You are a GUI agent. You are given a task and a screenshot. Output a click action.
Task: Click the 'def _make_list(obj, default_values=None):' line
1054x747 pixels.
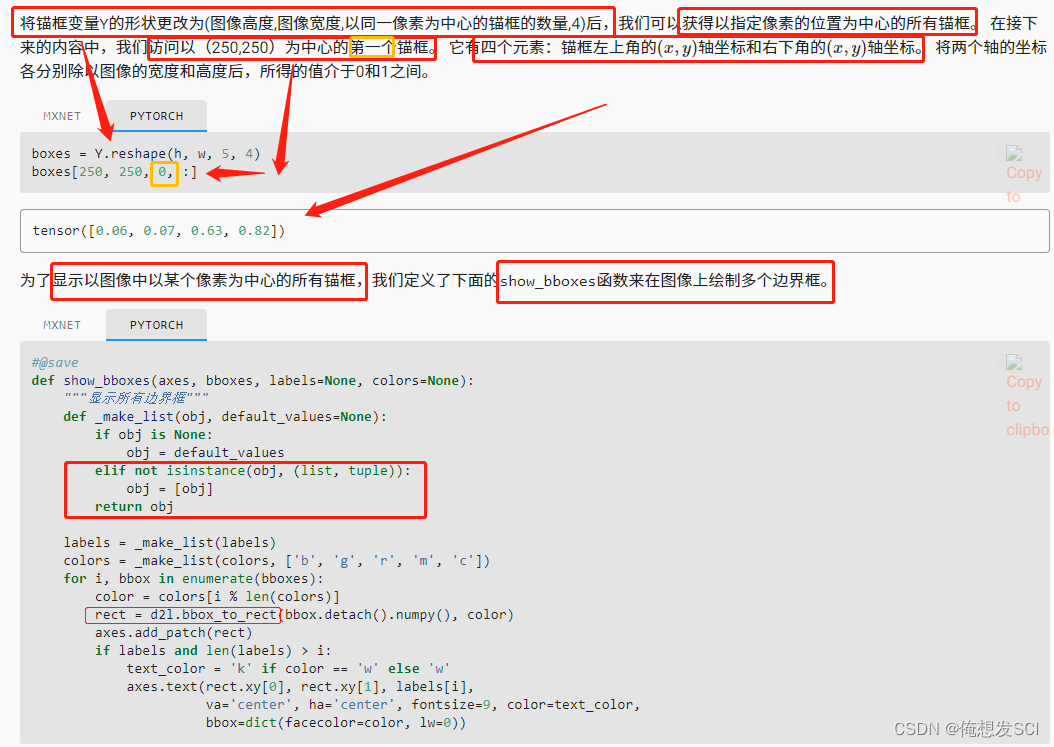click(x=225, y=417)
